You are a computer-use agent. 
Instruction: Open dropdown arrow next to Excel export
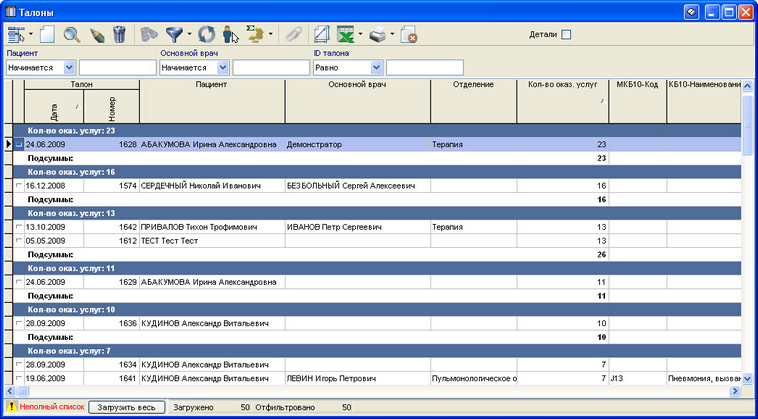pyautogui.click(x=361, y=35)
